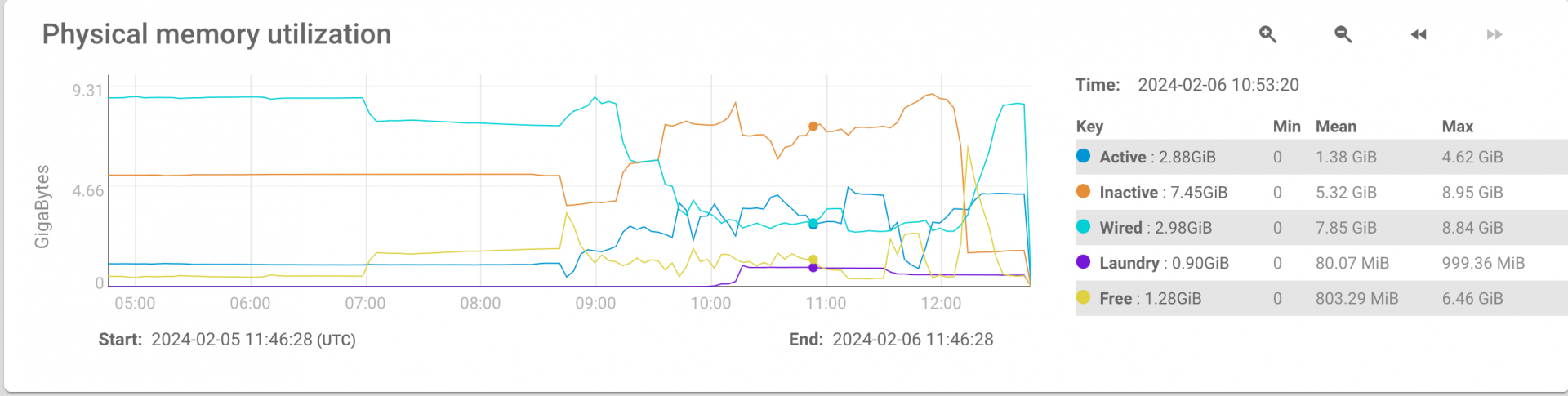Step the time range backward with rewind arrows
Screen dimensions: 1568x396
pyautogui.click(x=1419, y=34)
